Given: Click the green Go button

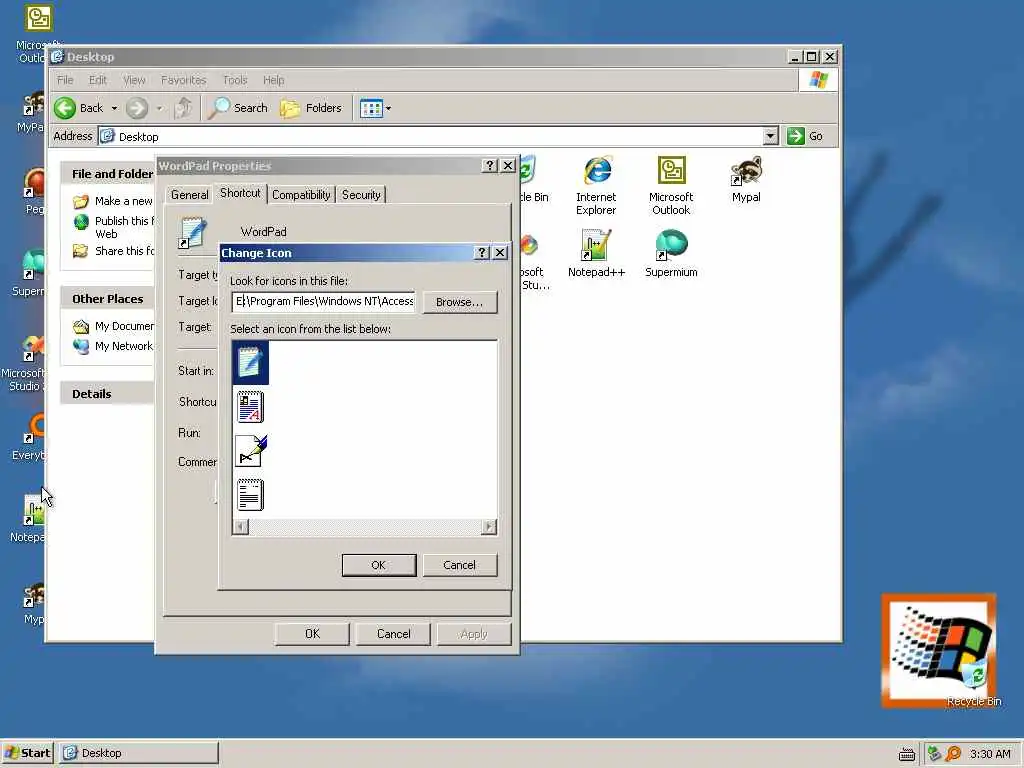Looking at the screenshot, I should pyautogui.click(x=805, y=136).
